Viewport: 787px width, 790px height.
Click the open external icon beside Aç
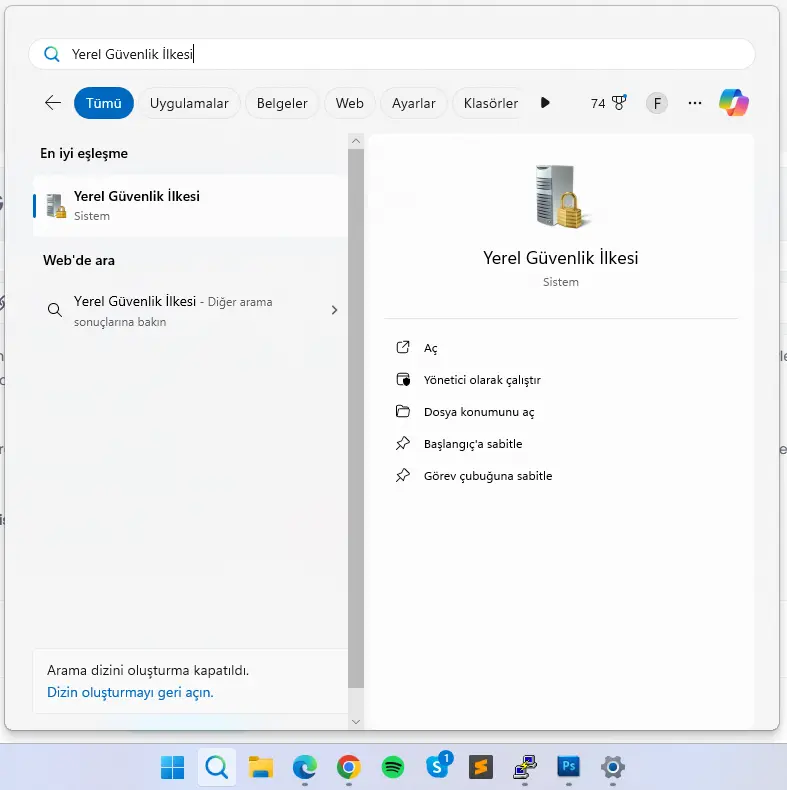pyautogui.click(x=403, y=347)
